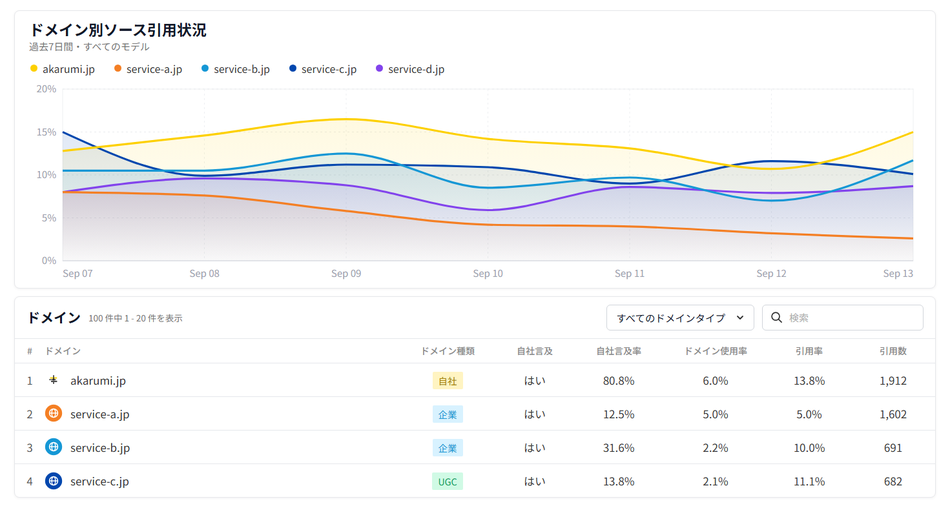This screenshot has width=950, height=508.
Task: Click the Sep 11 x-axis label
Action: 629,273
